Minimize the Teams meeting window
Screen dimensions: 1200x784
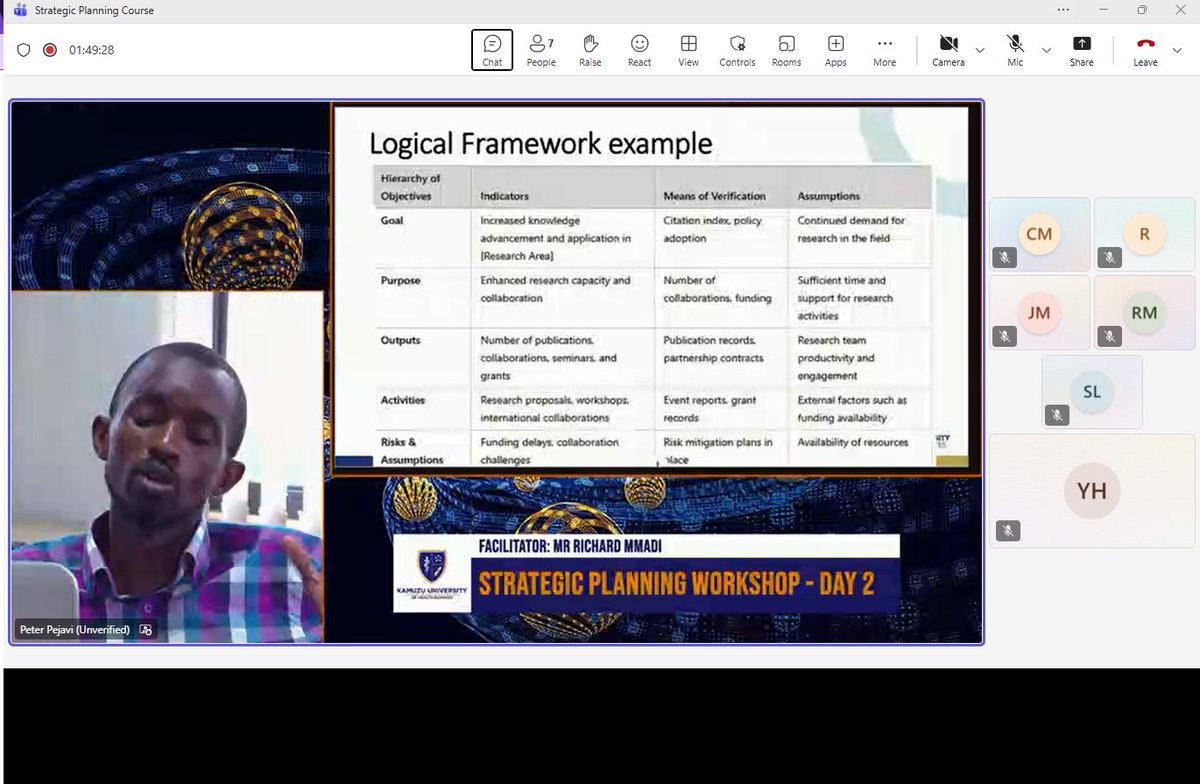pyautogui.click(x=1103, y=10)
